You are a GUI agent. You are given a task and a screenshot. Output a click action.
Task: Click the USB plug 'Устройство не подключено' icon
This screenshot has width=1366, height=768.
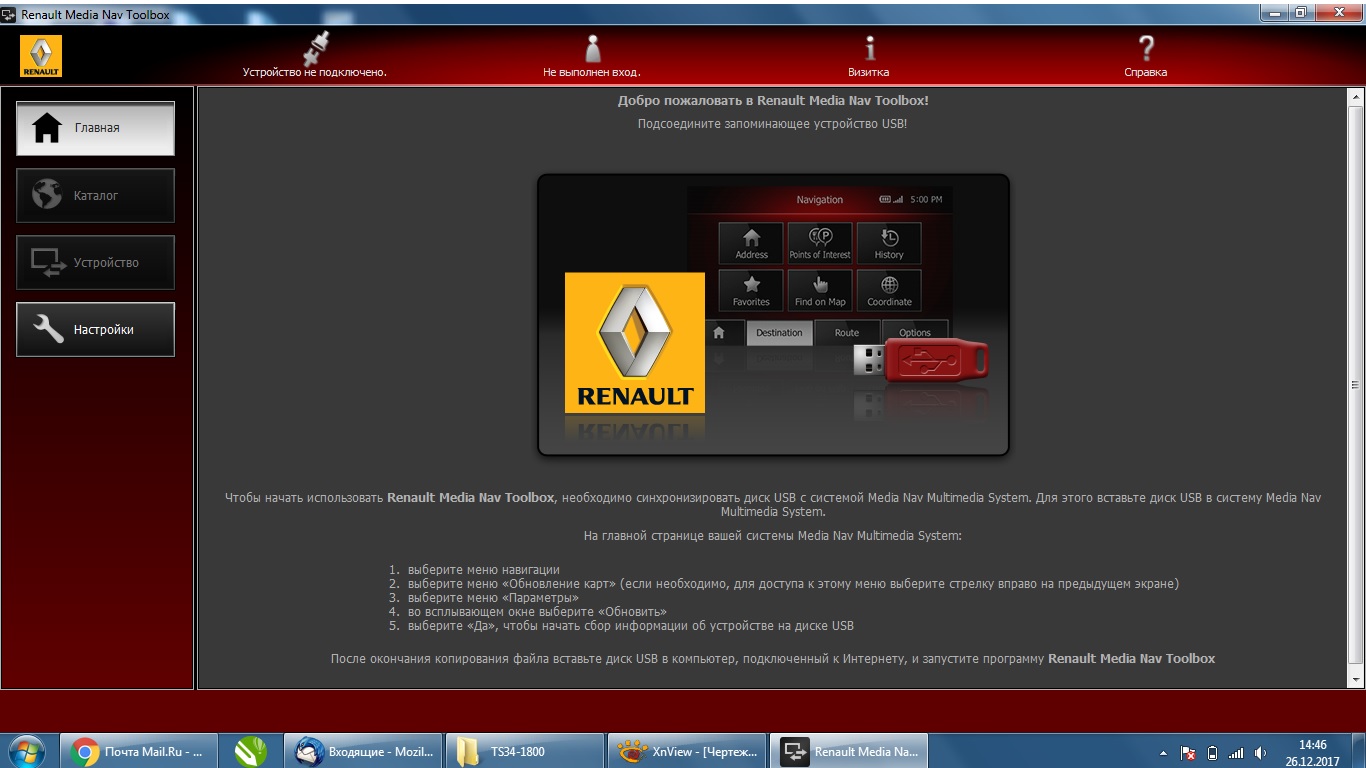click(315, 47)
